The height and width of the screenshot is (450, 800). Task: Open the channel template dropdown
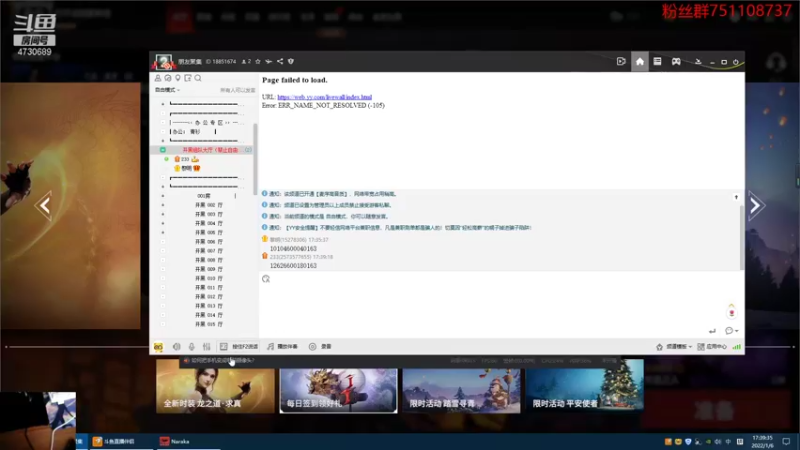coord(674,347)
